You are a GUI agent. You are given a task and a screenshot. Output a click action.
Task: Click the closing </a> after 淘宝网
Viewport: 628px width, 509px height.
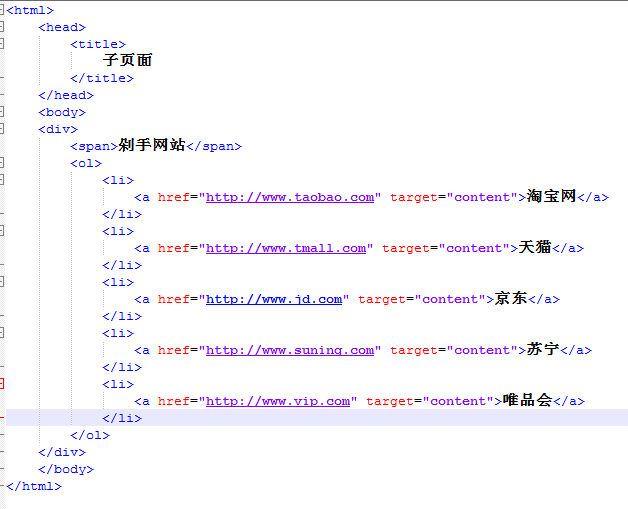[593, 197]
